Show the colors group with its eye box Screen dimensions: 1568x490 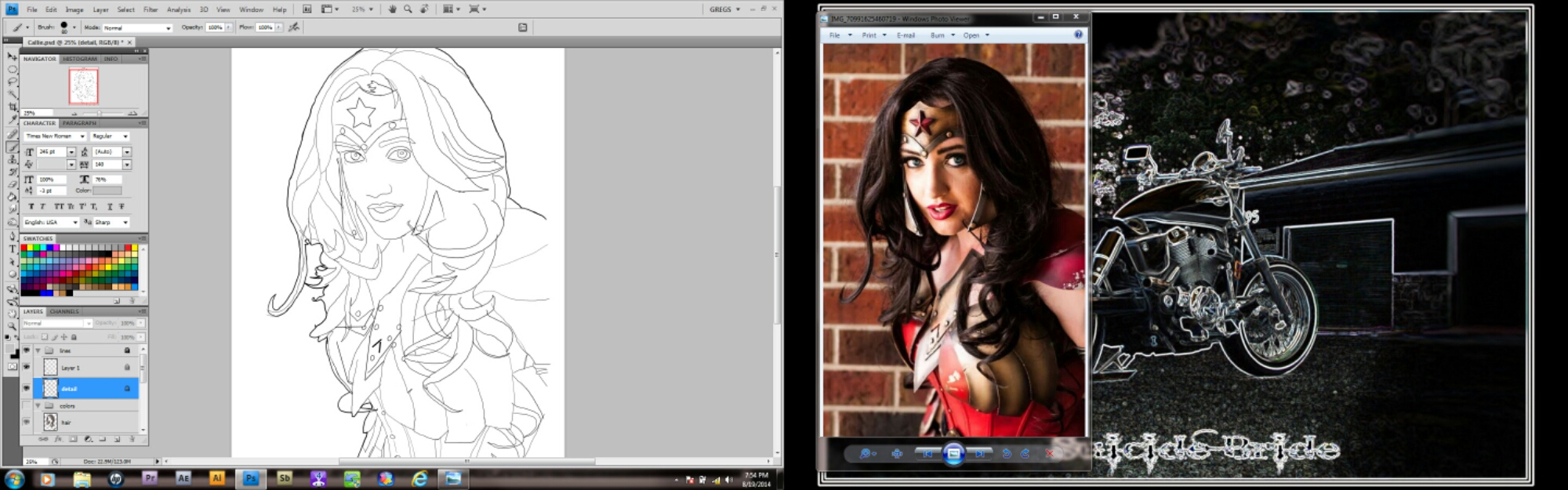coord(27,406)
